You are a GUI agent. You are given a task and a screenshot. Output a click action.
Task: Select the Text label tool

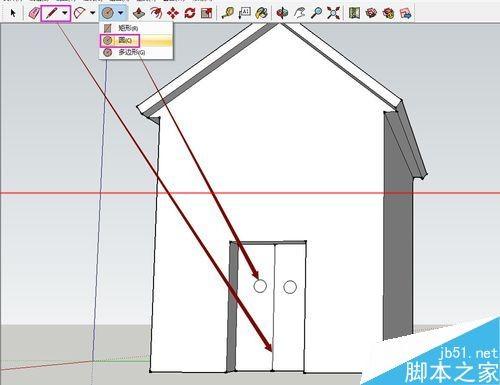[x=245, y=13]
